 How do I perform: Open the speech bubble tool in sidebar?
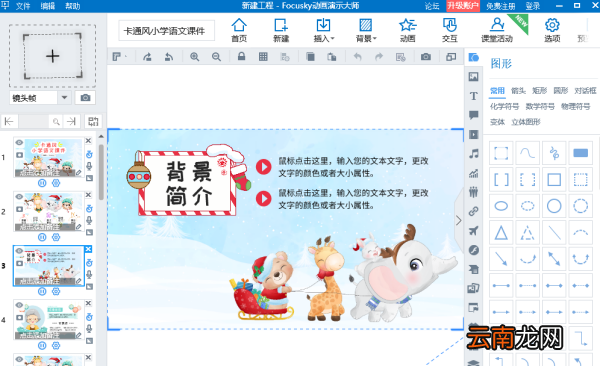point(474,115)
